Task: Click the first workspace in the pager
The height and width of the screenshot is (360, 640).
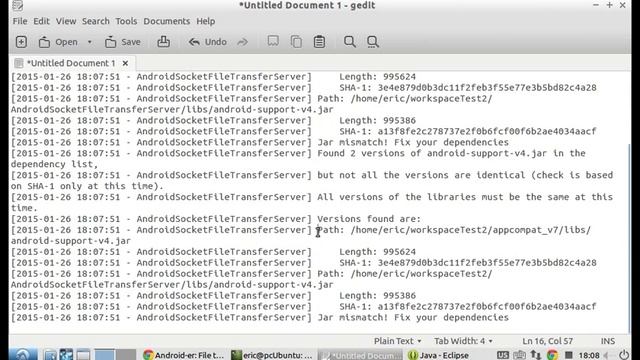Action: (x=104, y=355)
